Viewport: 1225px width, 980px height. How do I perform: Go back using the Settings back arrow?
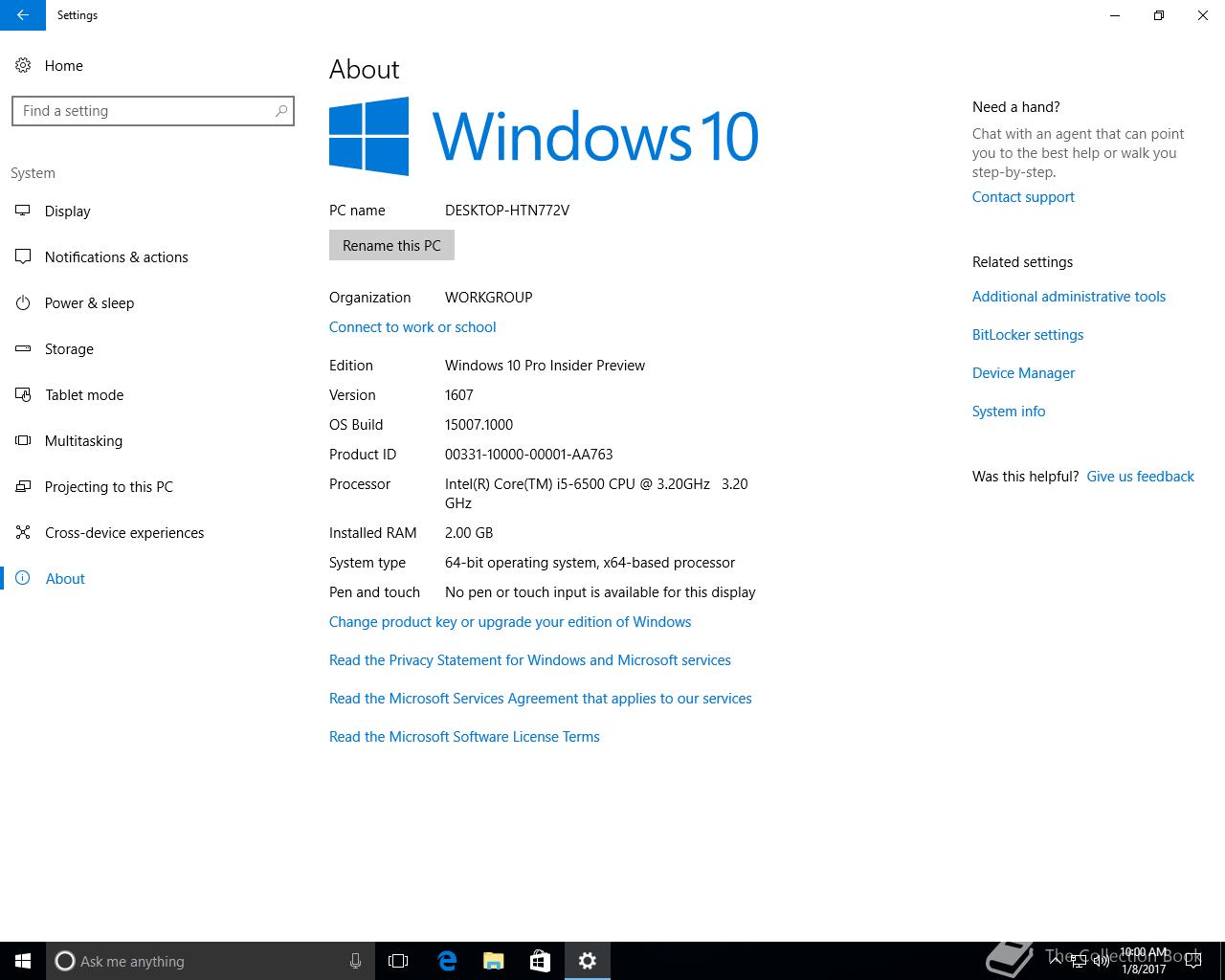[x=23, y=15]
